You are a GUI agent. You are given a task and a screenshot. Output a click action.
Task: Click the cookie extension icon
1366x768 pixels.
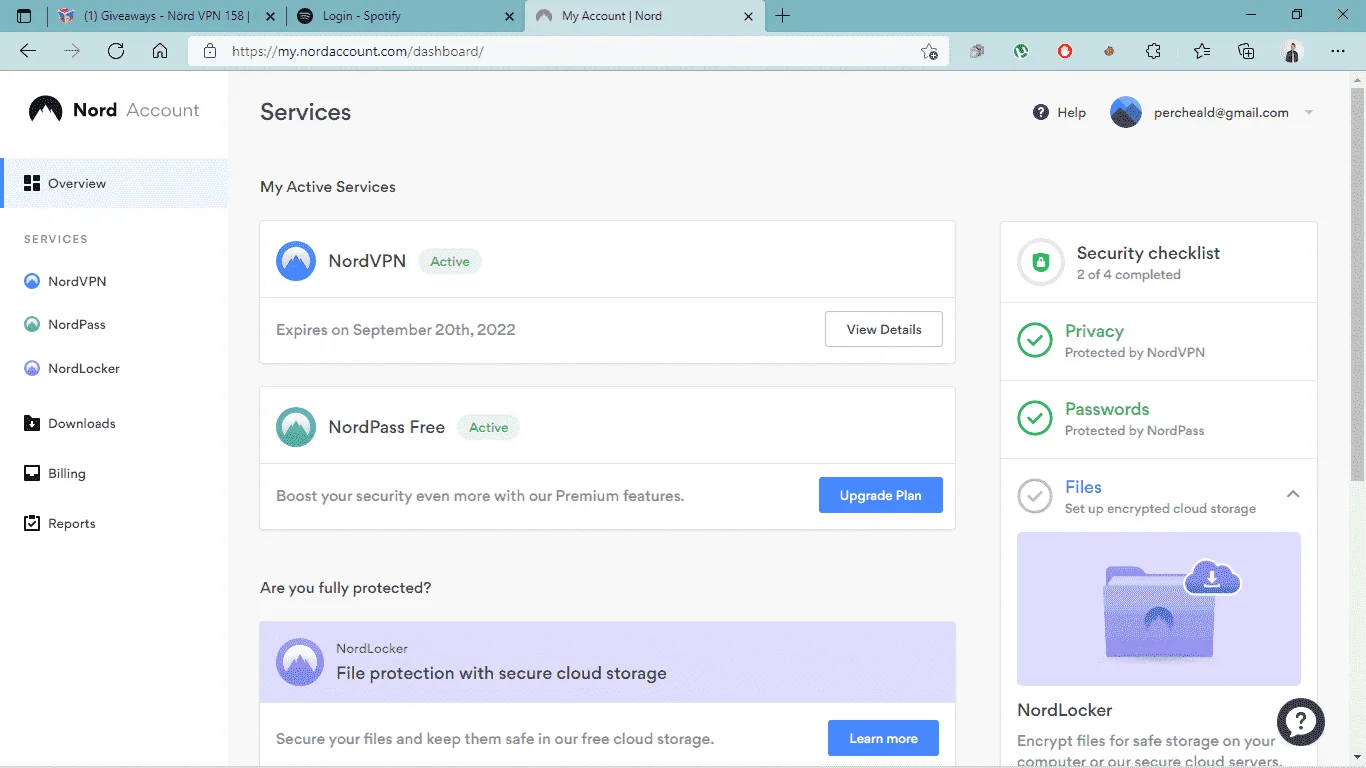[x=1109, y=52]
